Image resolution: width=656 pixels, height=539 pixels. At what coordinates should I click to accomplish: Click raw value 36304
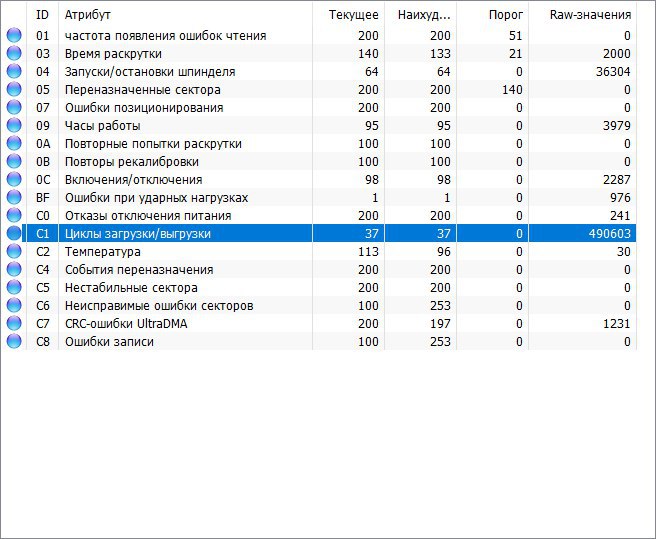pyautogui.click(x=613, y=72)
